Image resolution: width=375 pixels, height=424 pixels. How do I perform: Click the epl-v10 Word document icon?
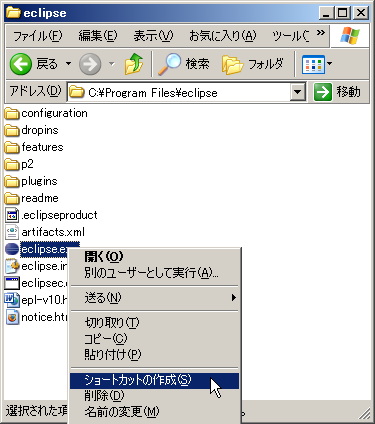[x=12, y=300]
